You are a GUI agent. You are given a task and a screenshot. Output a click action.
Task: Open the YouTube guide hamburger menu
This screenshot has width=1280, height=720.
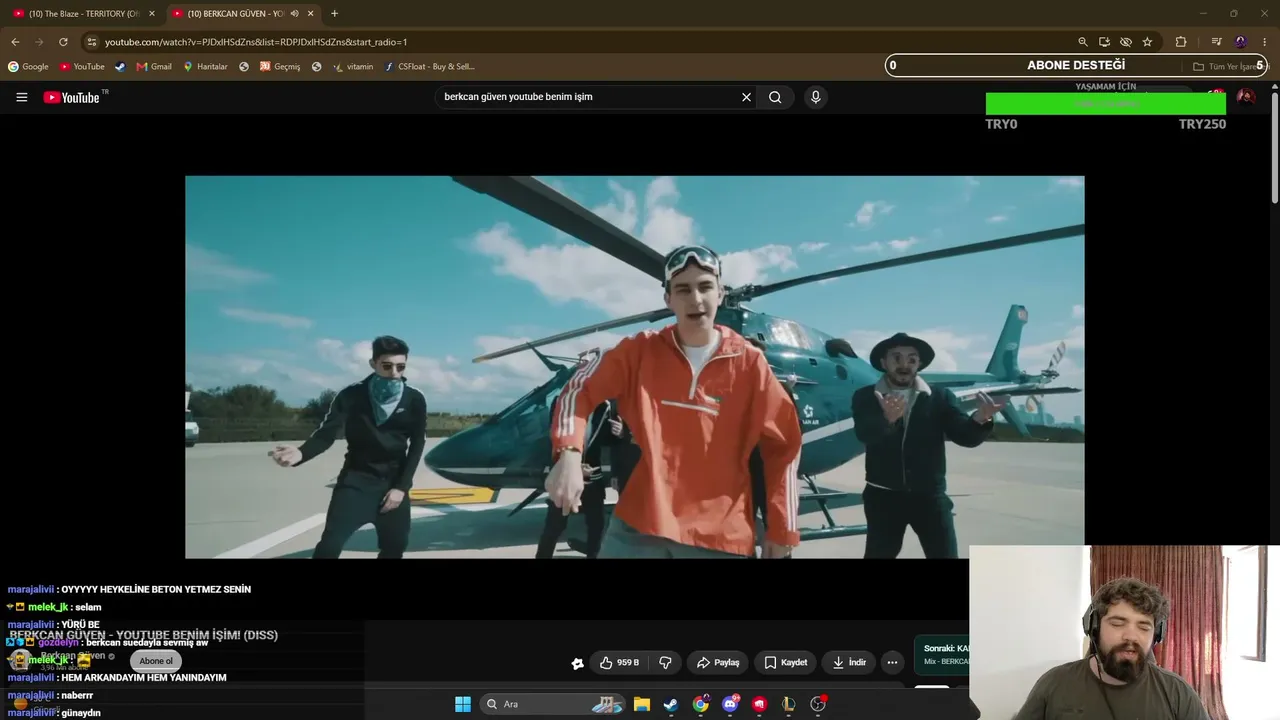coord(21,97)
